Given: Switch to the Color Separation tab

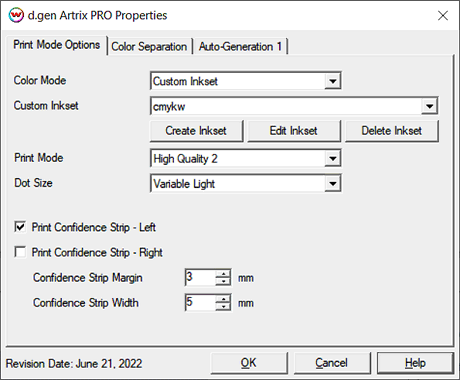Looking at the screenshot, I should 149,46.
